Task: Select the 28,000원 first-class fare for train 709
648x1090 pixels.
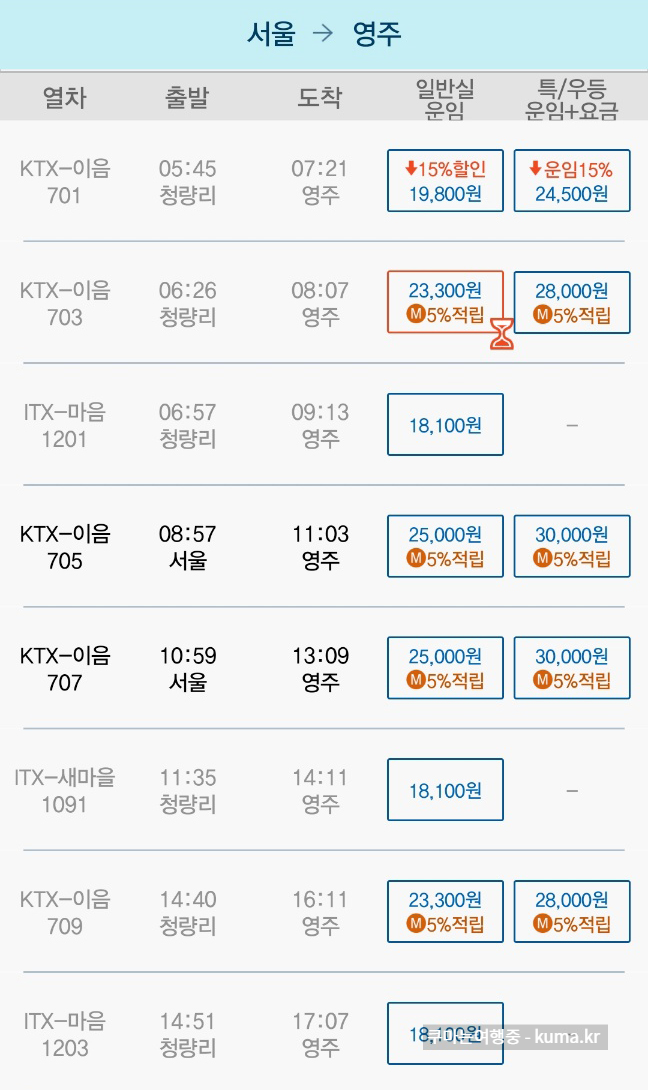Action: pos(572,912)
